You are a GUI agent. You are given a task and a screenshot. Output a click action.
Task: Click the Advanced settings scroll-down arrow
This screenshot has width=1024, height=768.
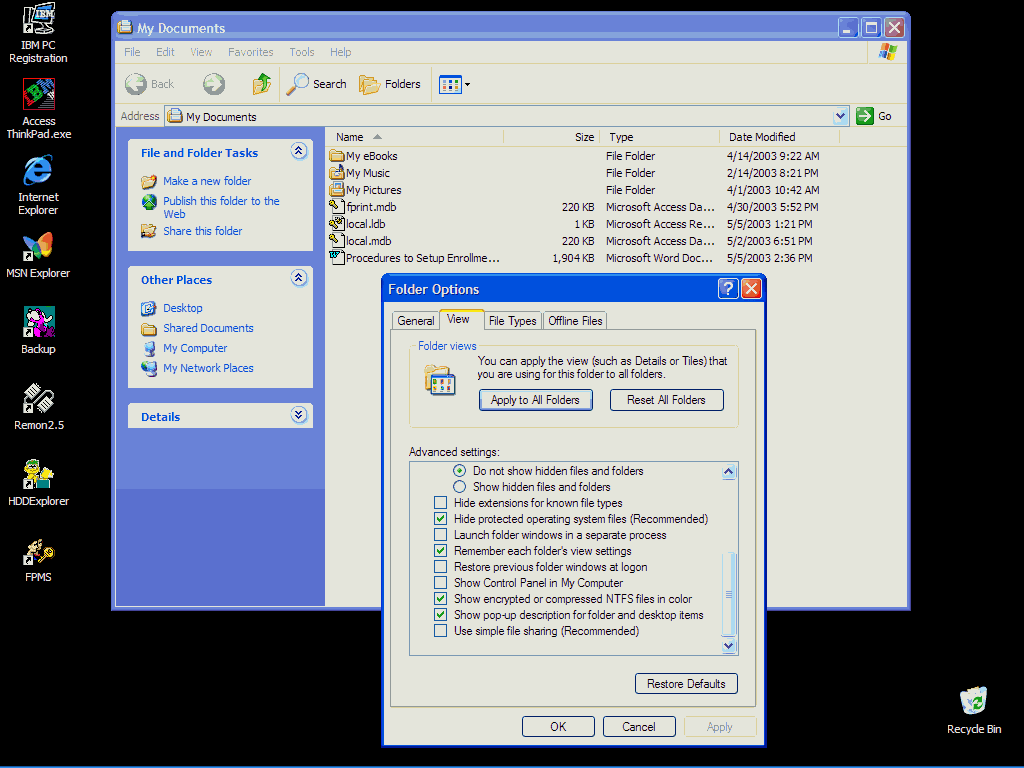coord(729,646)
